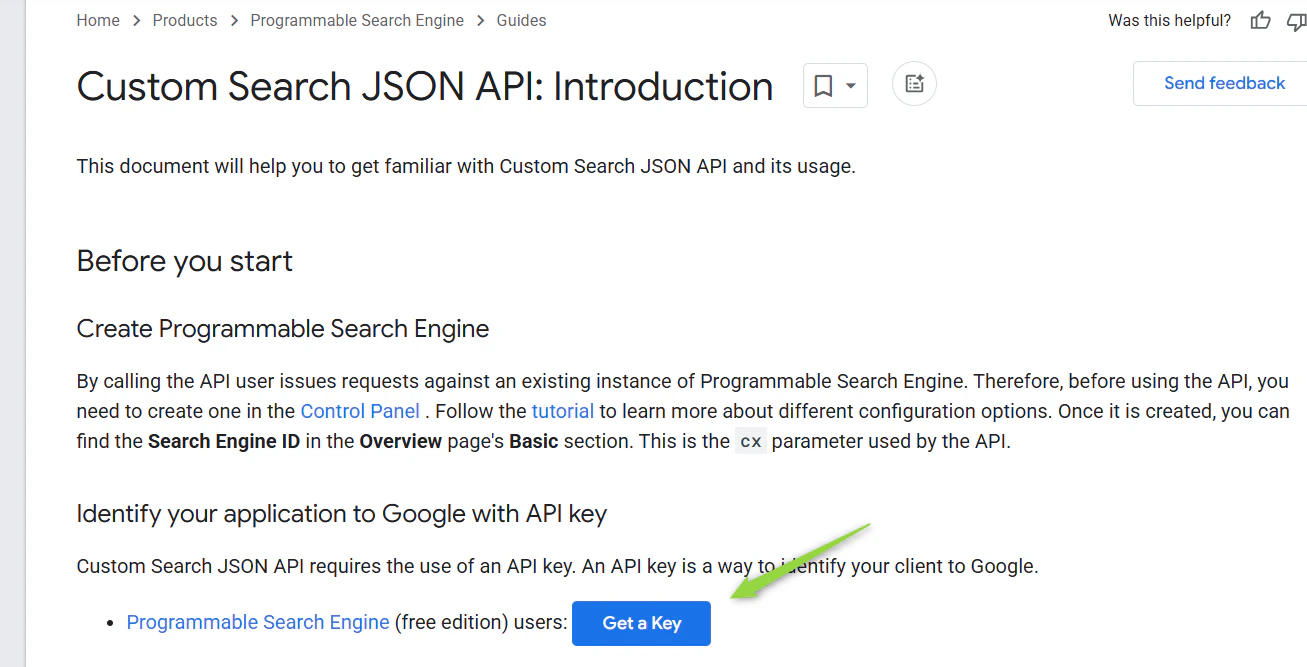Open Programmable Search Engine breadcrumb entry

(x=357, y=20)
